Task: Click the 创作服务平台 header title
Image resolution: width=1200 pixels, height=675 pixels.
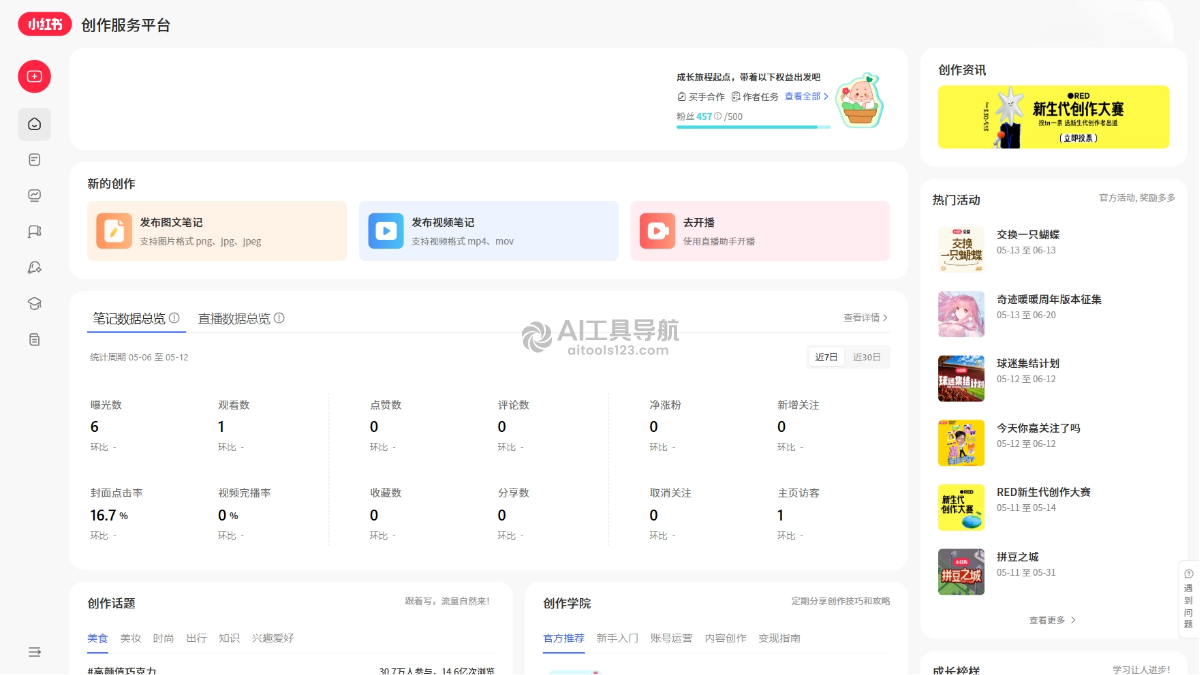Action: click(x=126, y=25)
